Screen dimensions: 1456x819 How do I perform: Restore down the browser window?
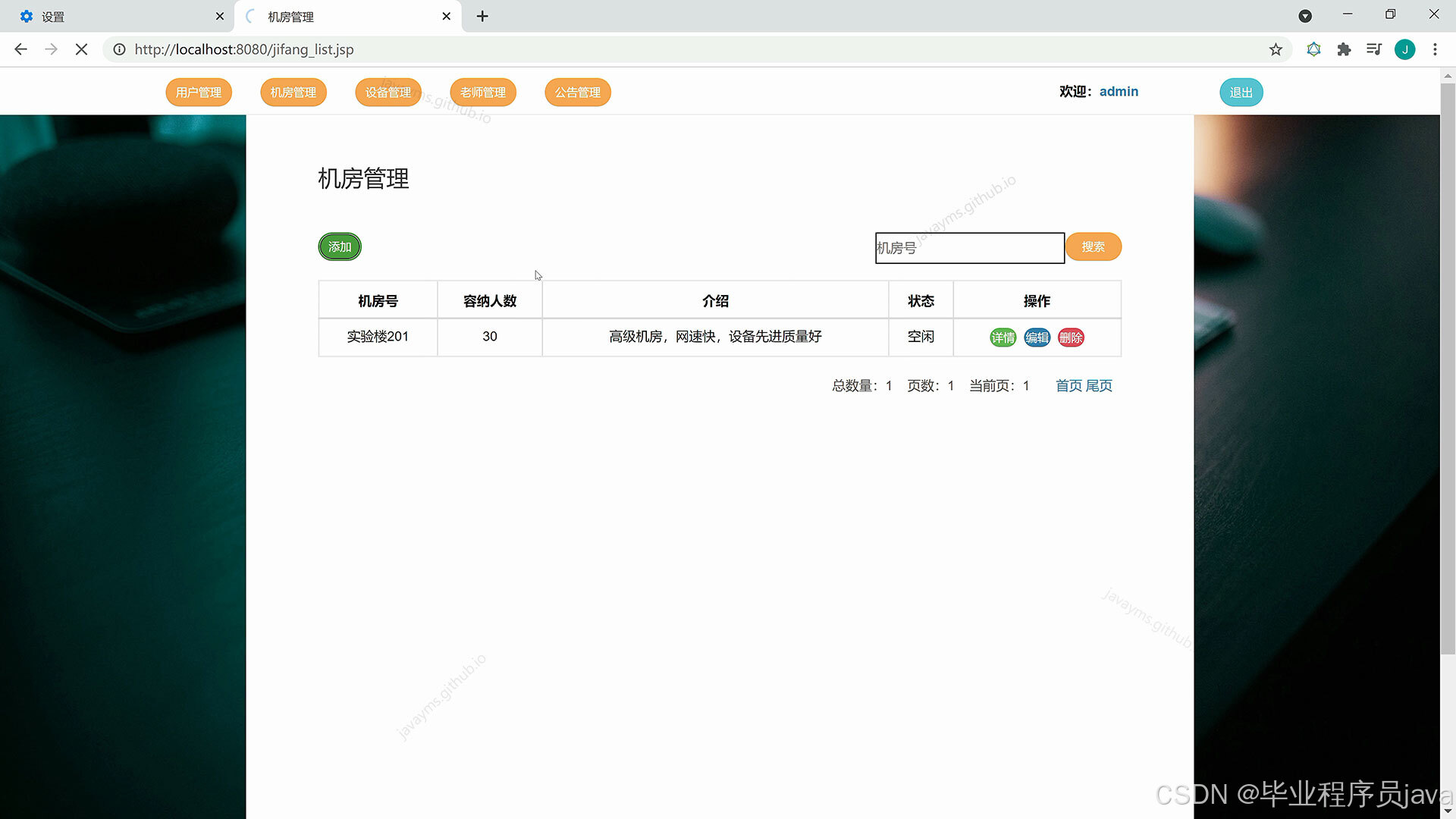(x=1390, y=14)
